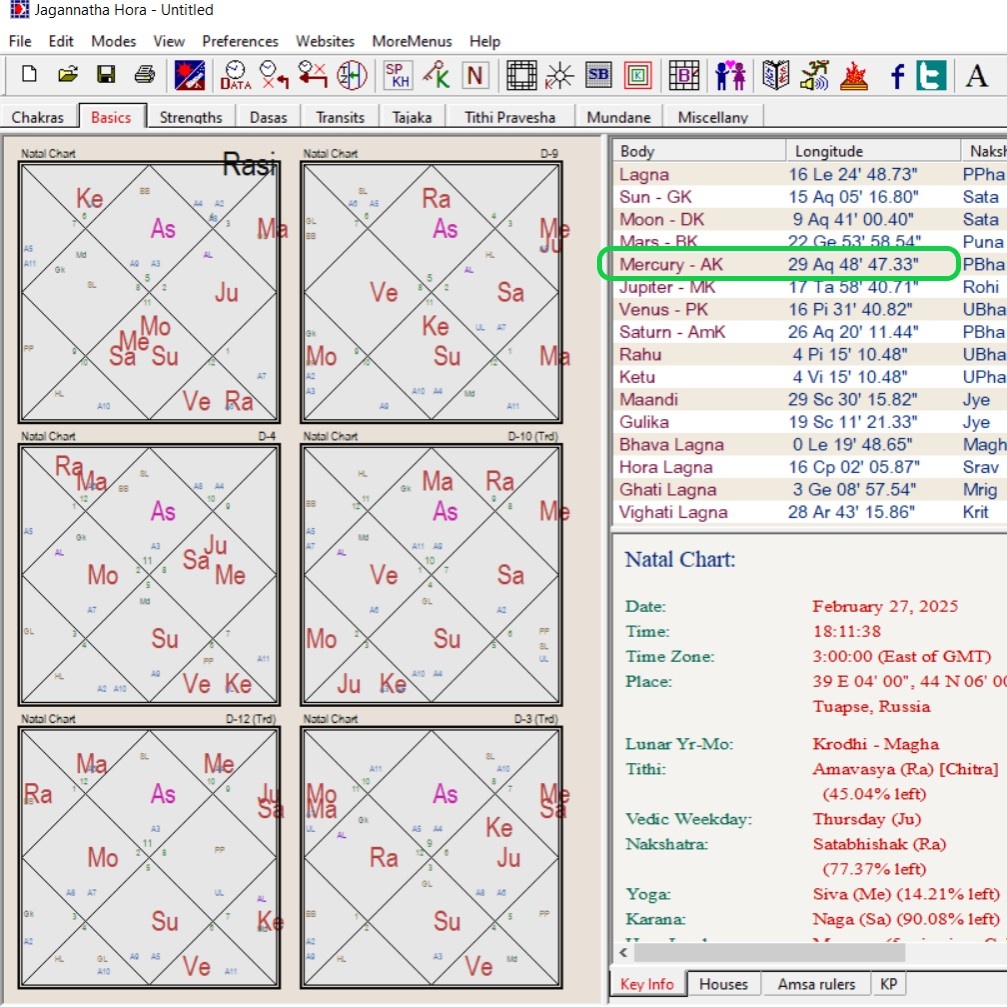
Task: Select the Maandi row
Action: pos(809,399)
